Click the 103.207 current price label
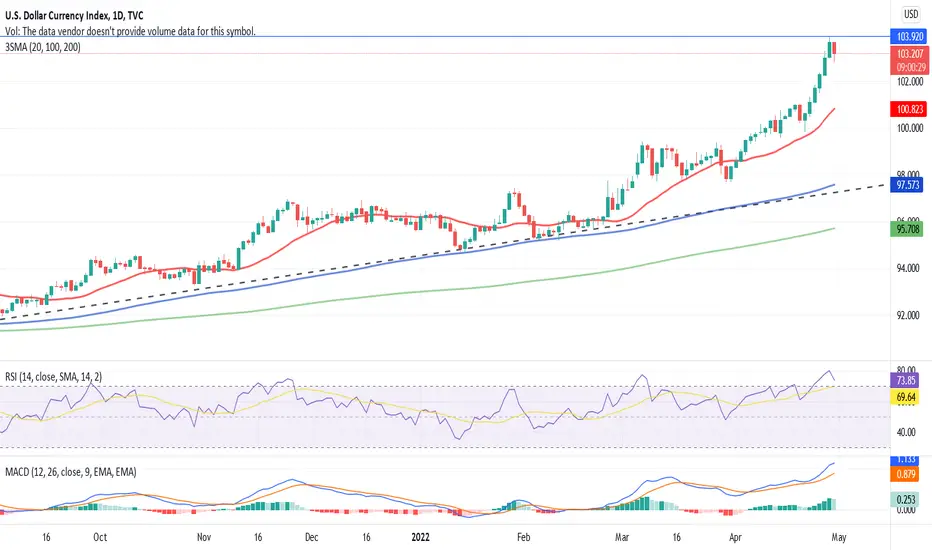932x550 pixels. pyautogui.click(x=909, y=54)
